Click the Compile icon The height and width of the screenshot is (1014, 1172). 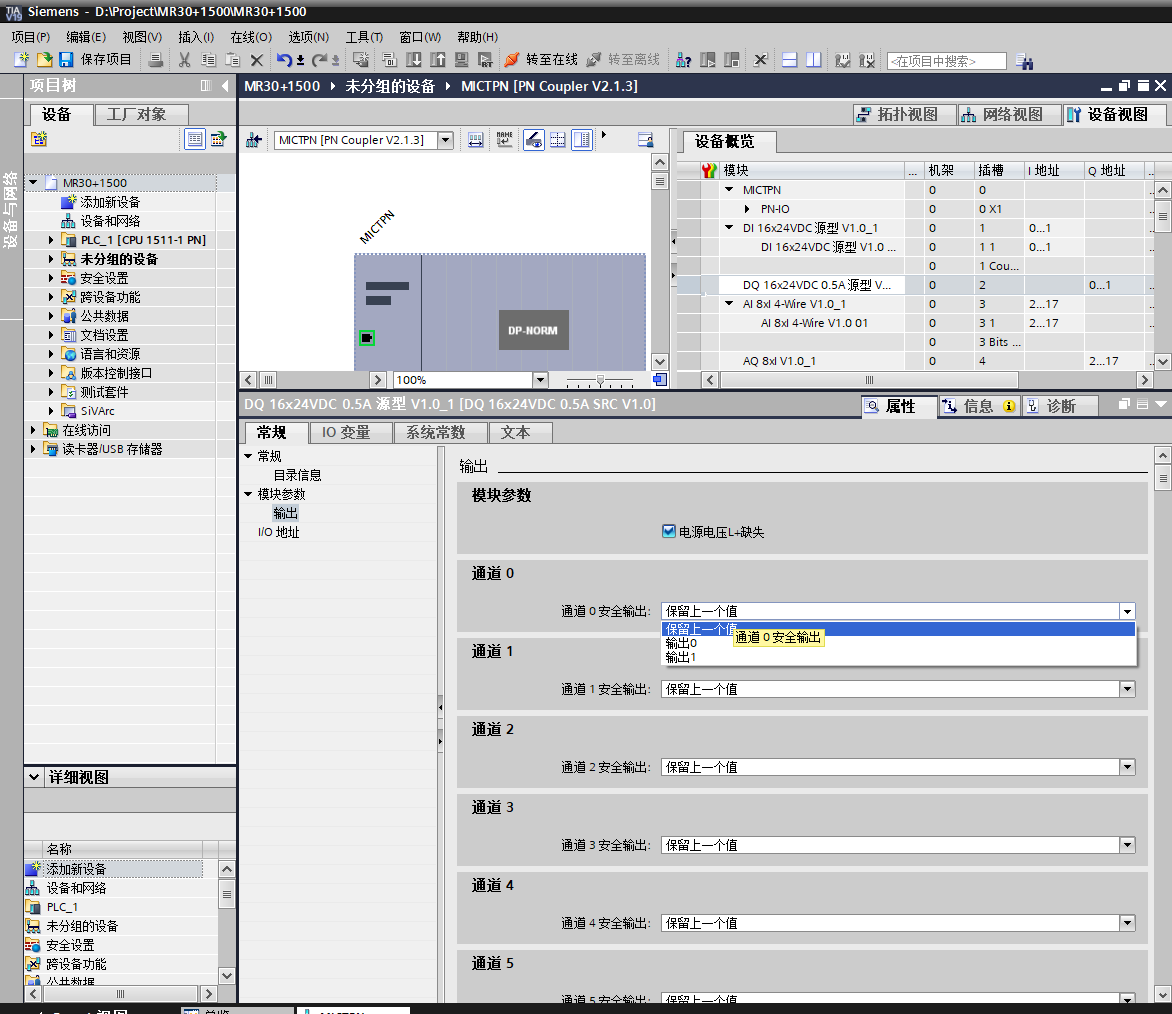pos(389,60)
